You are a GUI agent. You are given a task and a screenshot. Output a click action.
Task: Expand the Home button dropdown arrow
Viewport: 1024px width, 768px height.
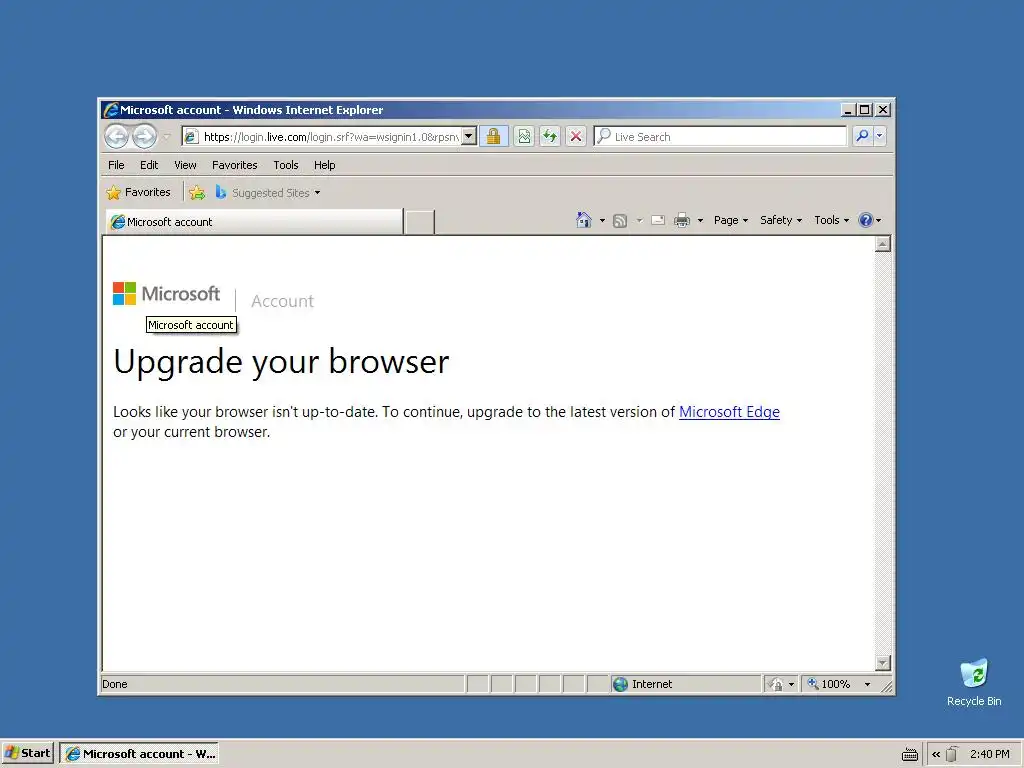(x=602, y=221)
